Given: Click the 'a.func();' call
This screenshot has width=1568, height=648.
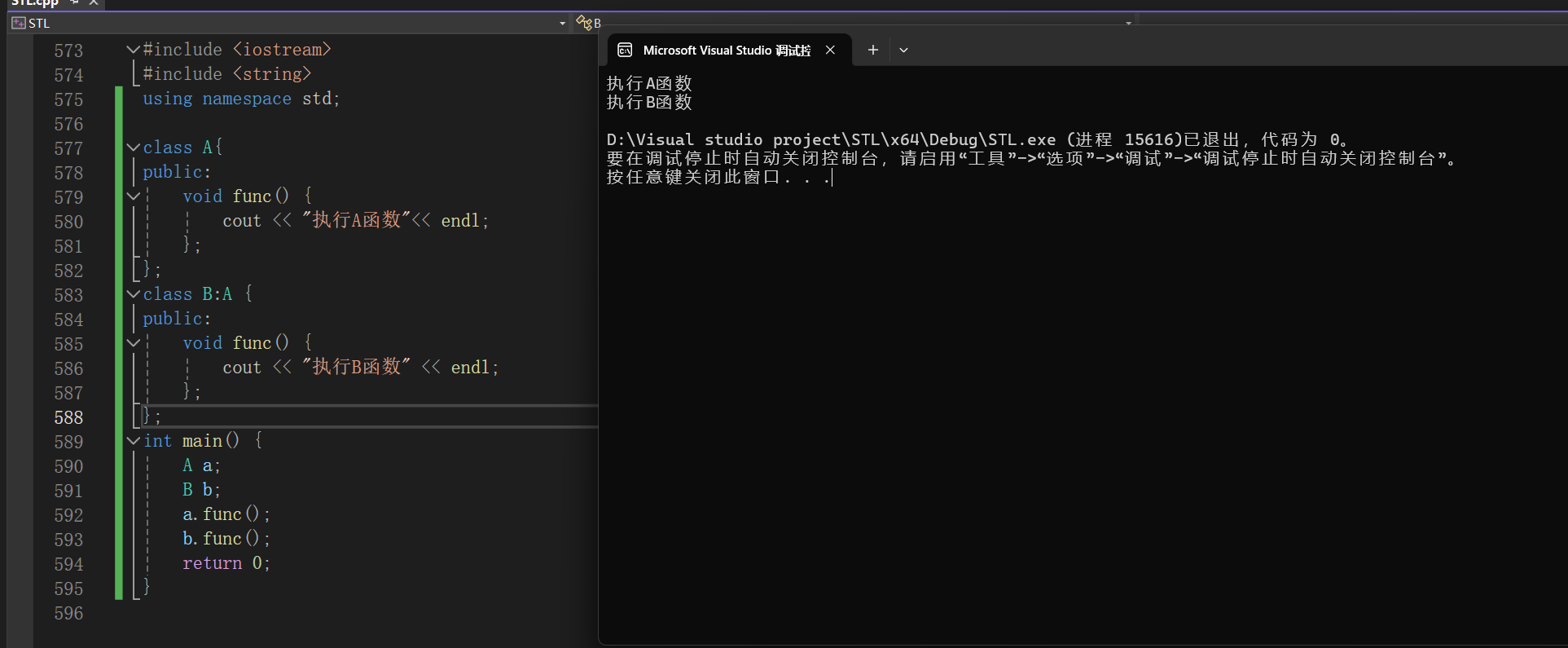Looking at the screenshot, I should point(226,514).
